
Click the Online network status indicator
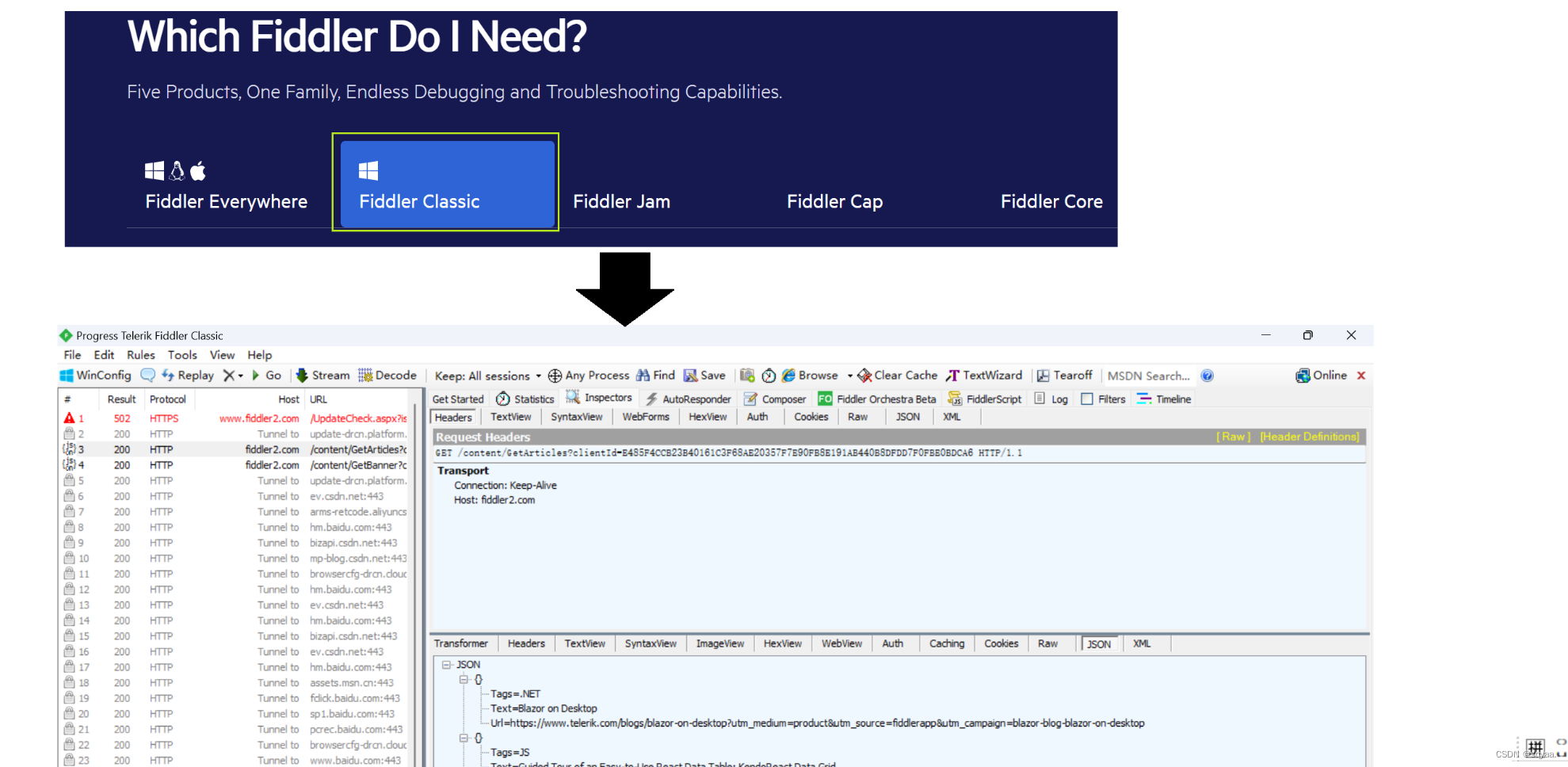click(x=1321, y=376)
